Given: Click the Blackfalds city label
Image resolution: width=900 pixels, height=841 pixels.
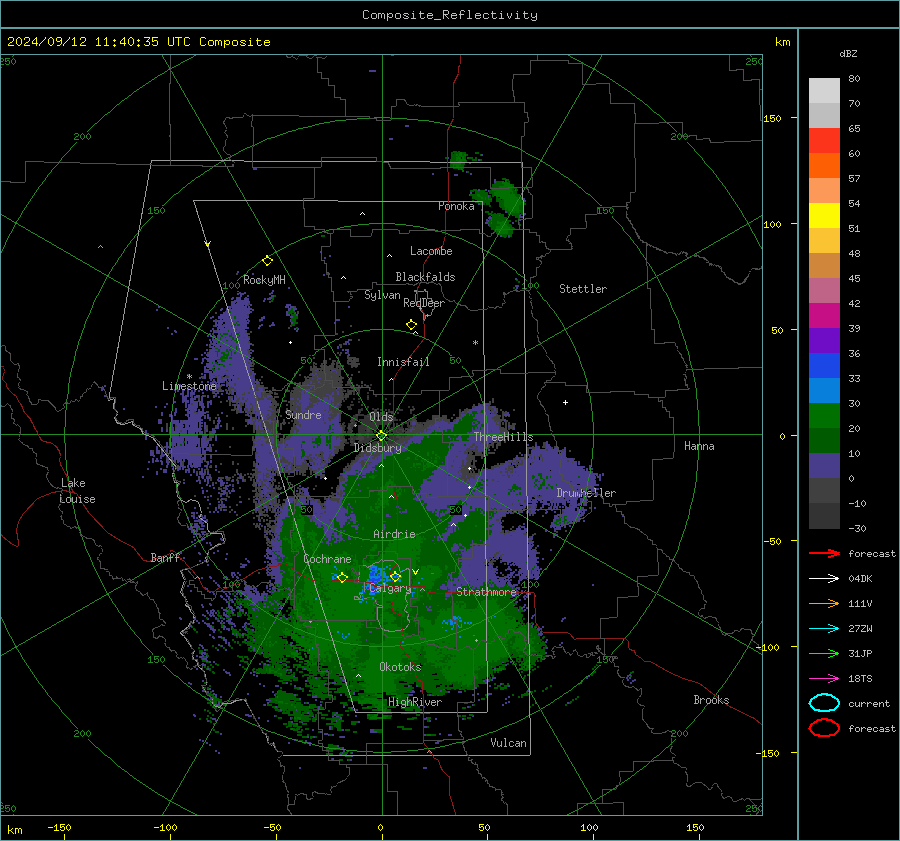Looking at the screenshot, I should click(425, 277).
